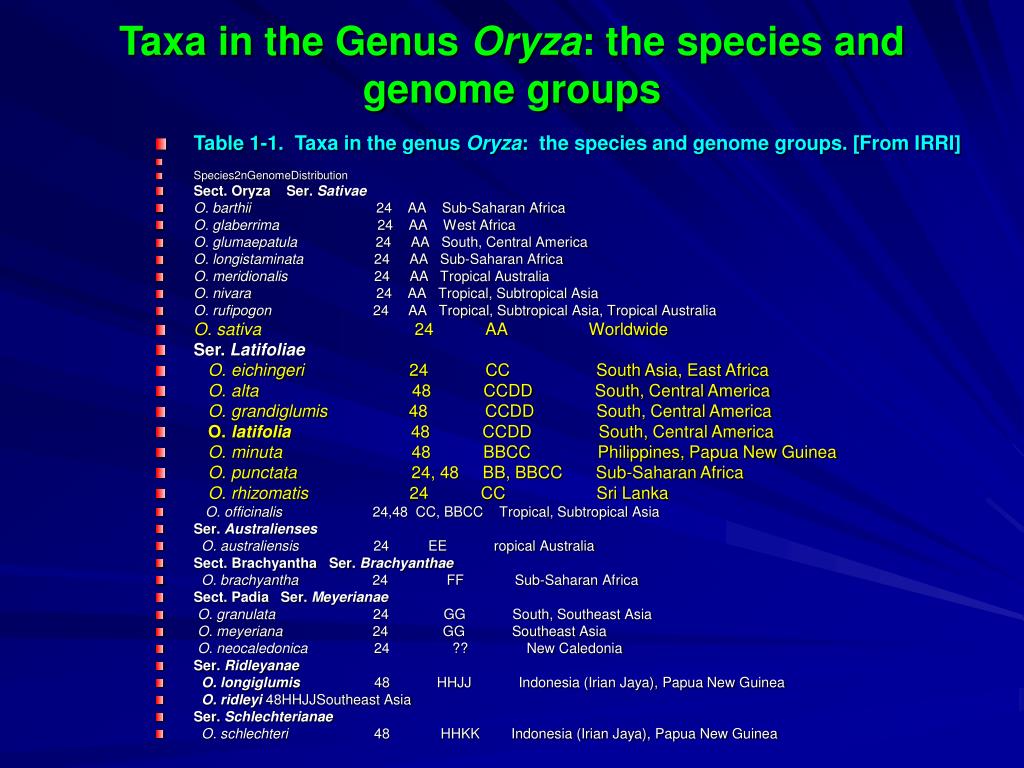
Task: Select 'EE' genome in O. australiensis row
Action: click(x=438, y=546)
